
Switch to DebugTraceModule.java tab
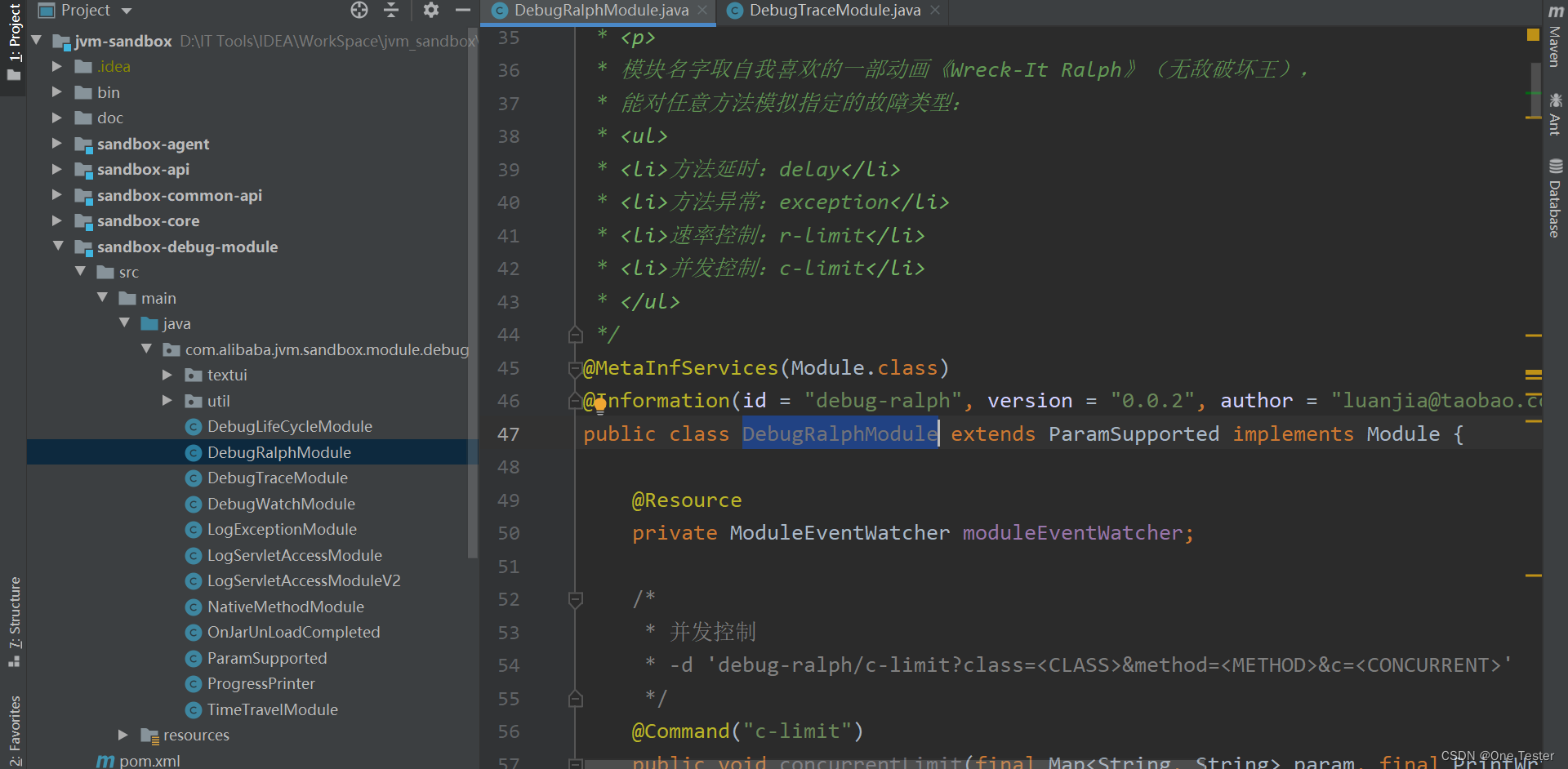click(835, 11)
